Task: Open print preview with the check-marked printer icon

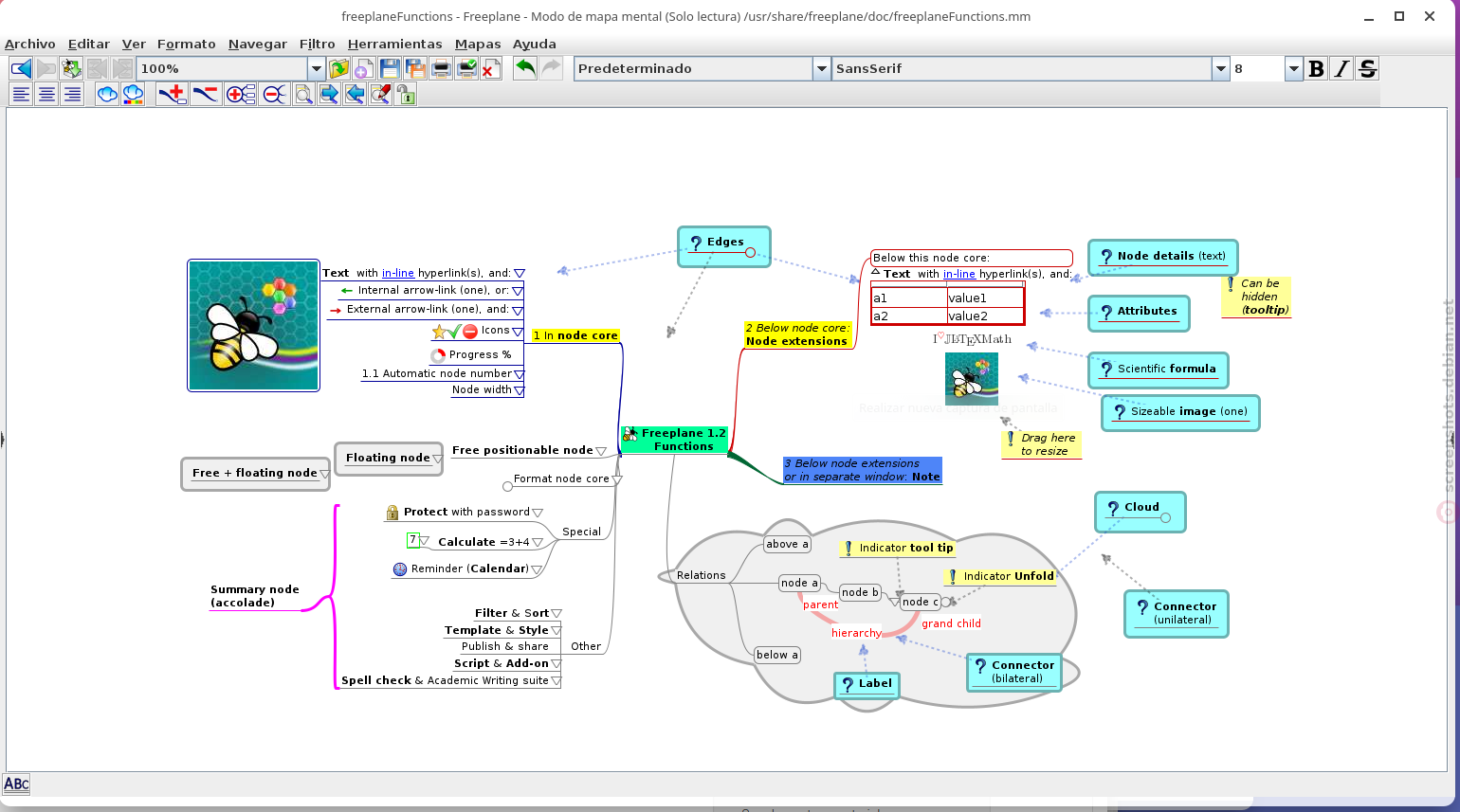Action: point(466,68)
